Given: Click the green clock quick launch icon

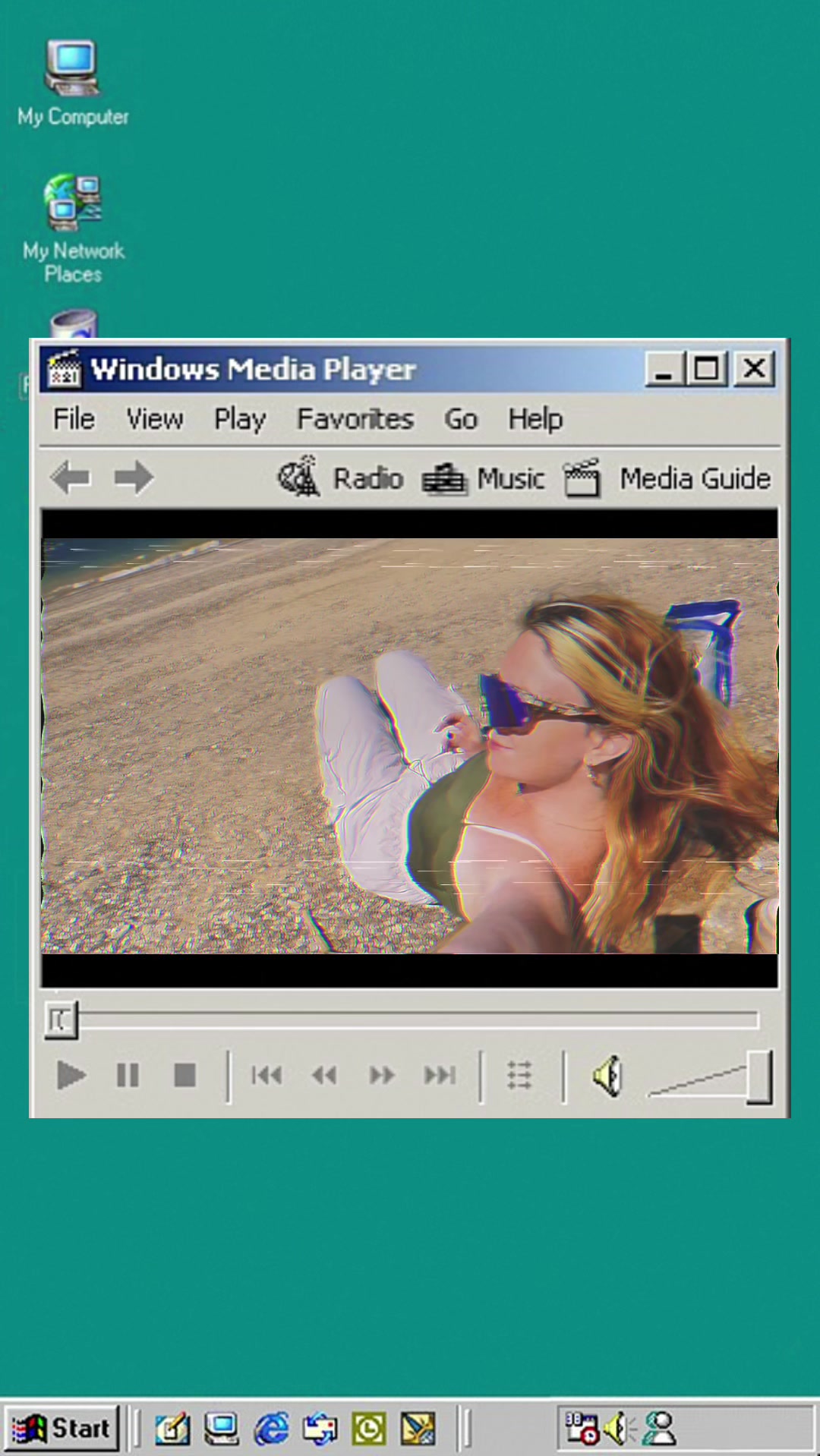Looking at the screenshot, I should tap(369, 1429).
